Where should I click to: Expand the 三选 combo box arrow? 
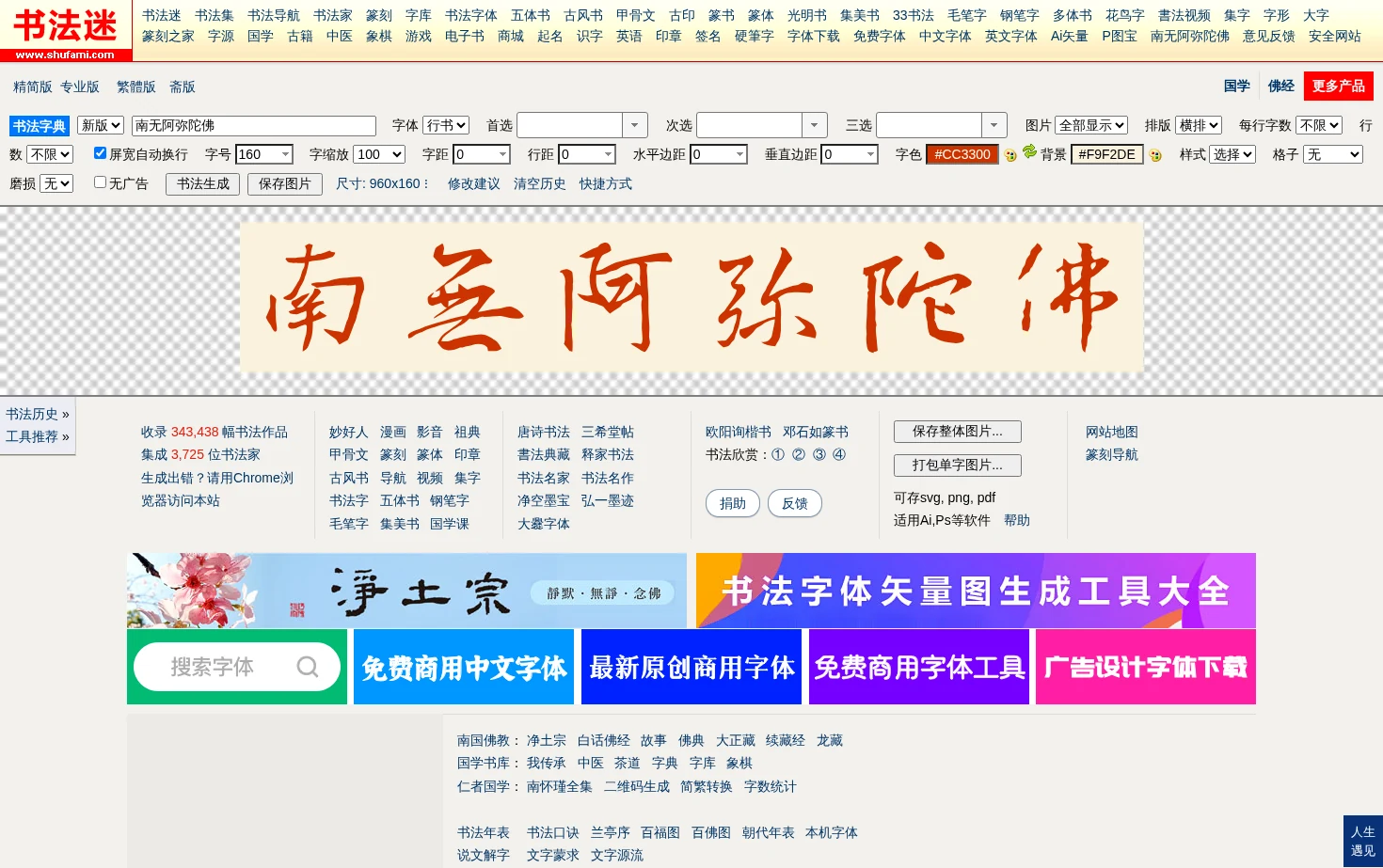[x=994, y=125]
